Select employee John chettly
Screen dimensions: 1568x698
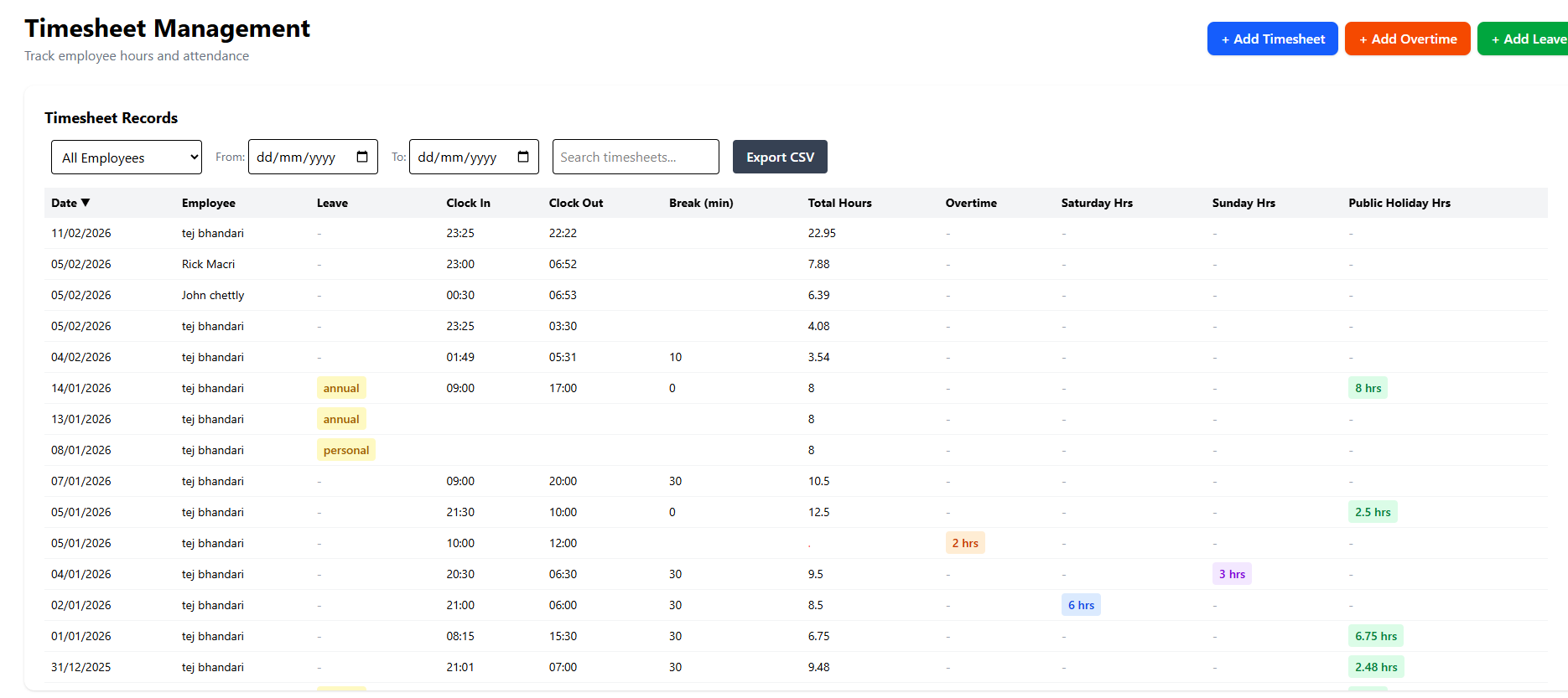tap(213, 295)
